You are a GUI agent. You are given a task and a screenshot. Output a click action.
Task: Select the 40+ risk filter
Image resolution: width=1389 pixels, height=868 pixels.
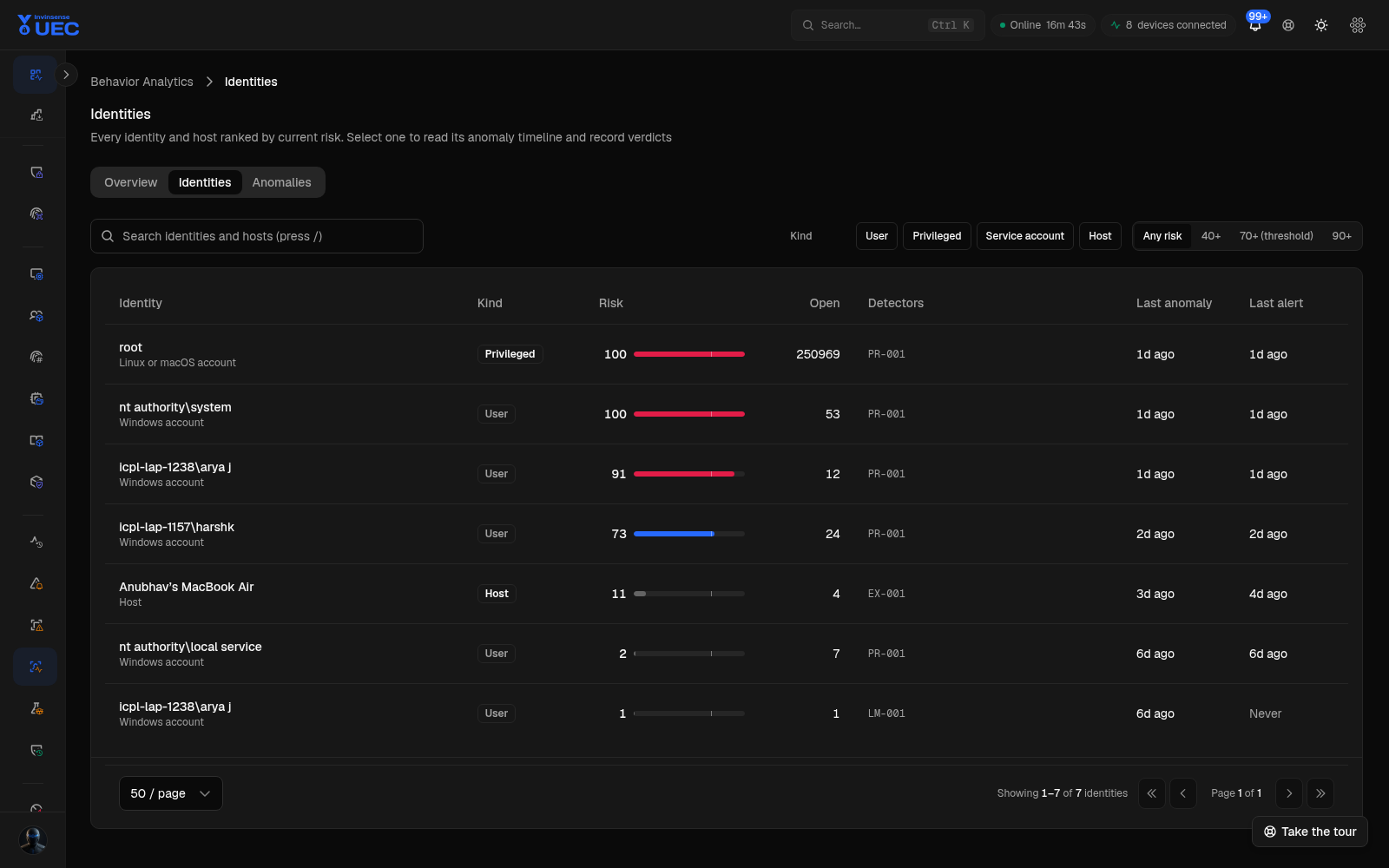pyautogui.click(x=1211, y=236)
